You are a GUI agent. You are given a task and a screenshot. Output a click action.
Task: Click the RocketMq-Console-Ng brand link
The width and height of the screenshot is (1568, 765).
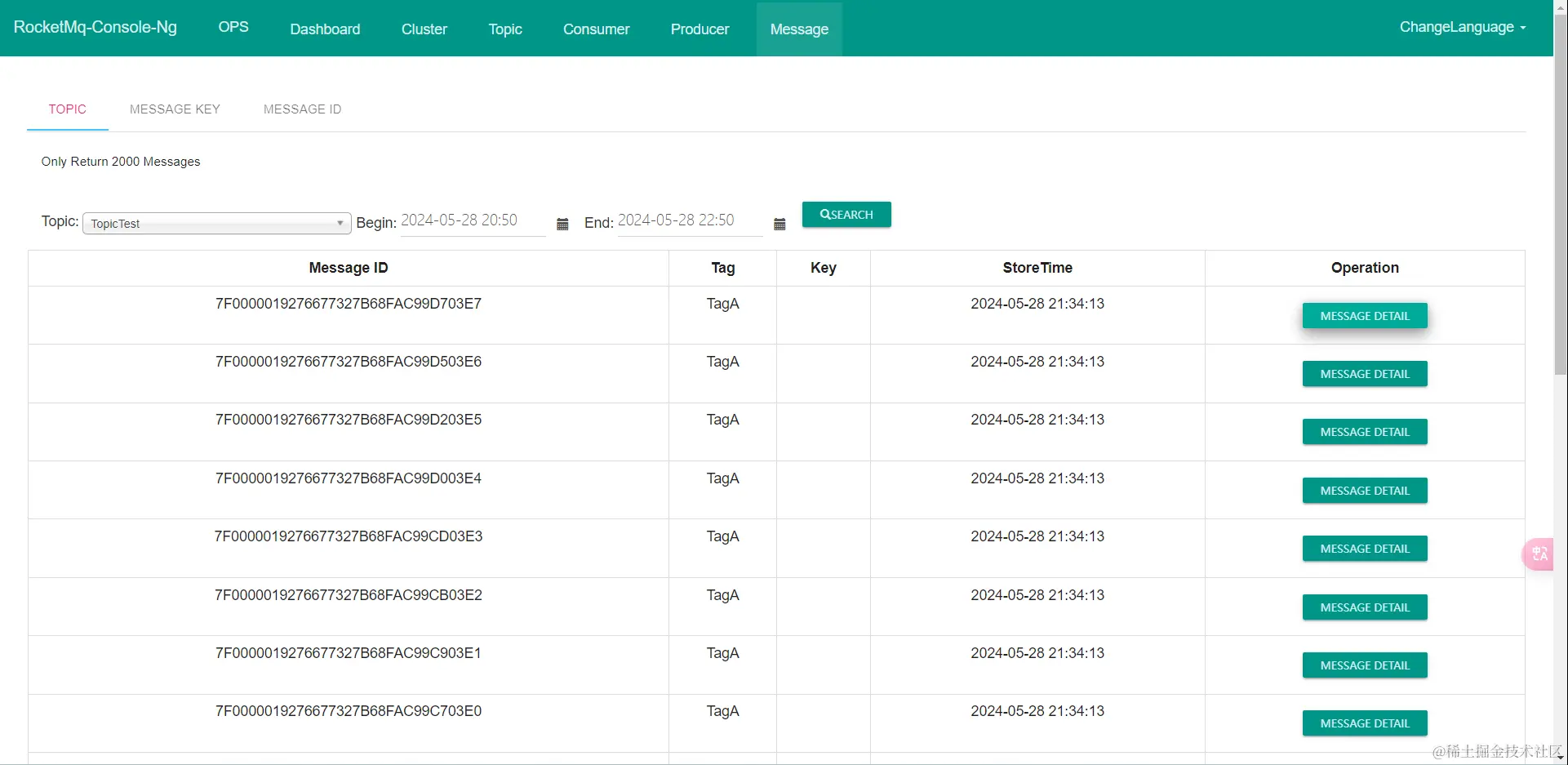click(96, 27)
